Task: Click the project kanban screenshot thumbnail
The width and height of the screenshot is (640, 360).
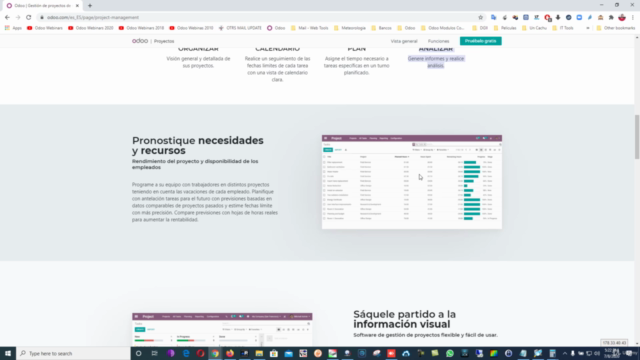Action: point(222,330)
